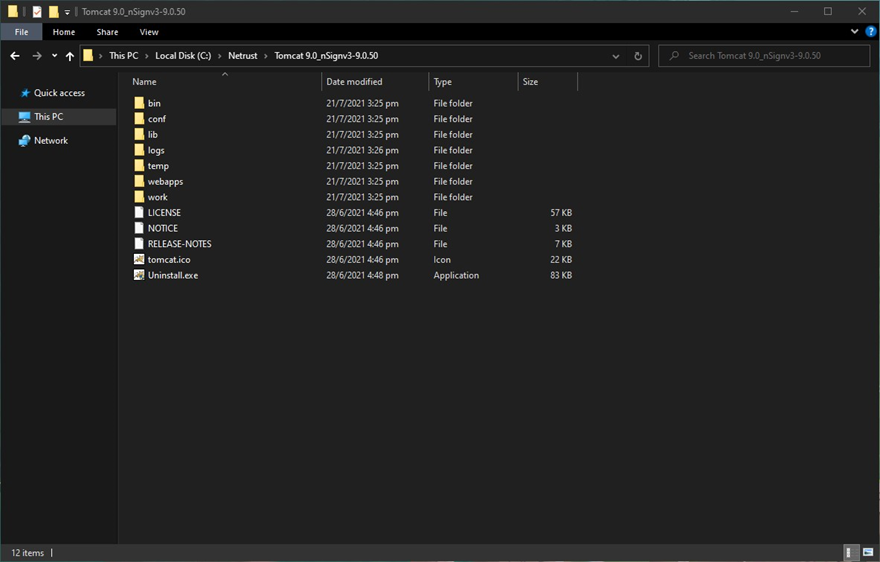The height and width of the screenshot is (562, 880).
Task: Click the tomcat.ico file icon
Action: (139, 260)
